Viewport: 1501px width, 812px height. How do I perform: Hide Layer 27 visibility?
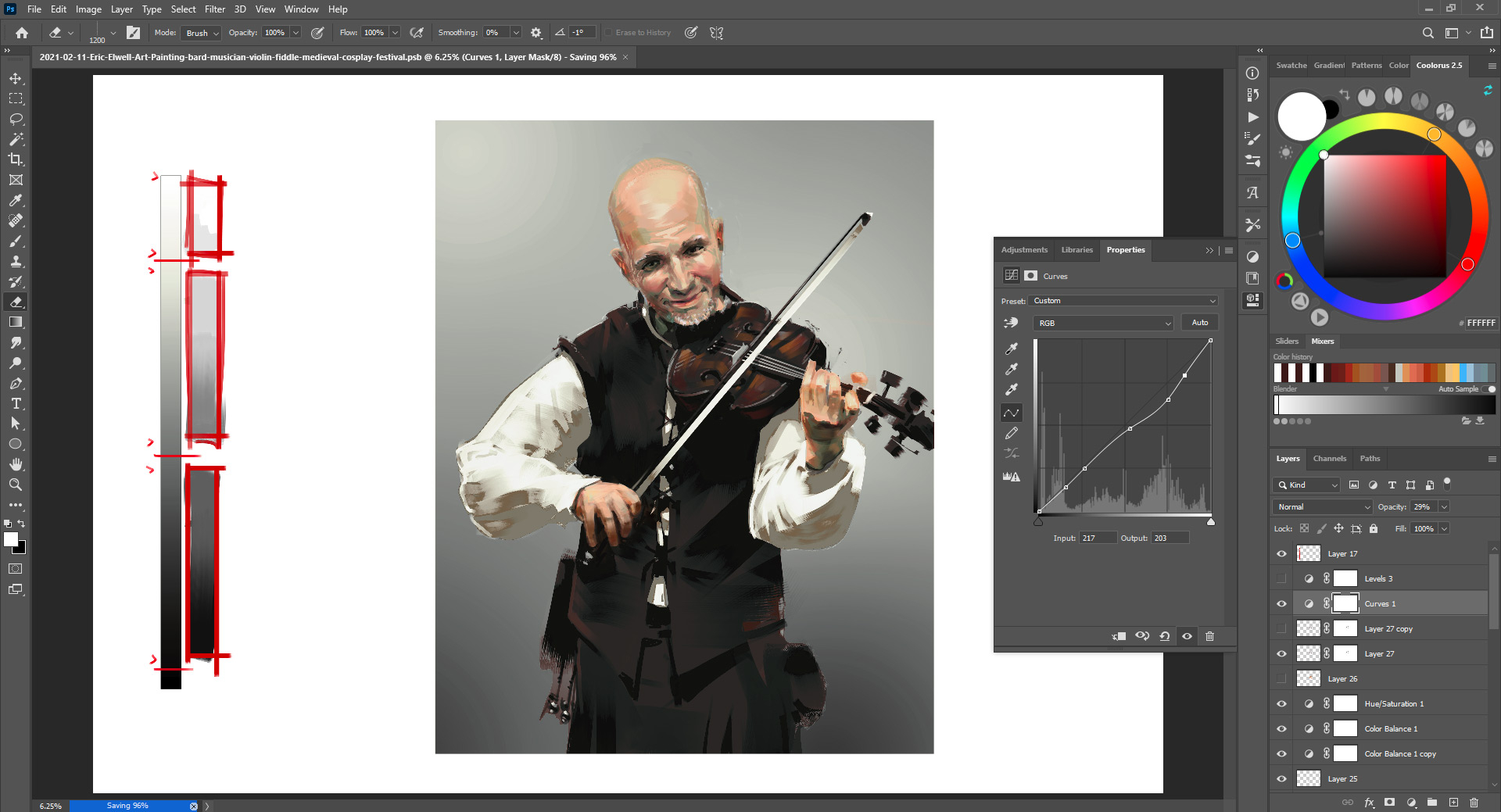click(1281, 653)
